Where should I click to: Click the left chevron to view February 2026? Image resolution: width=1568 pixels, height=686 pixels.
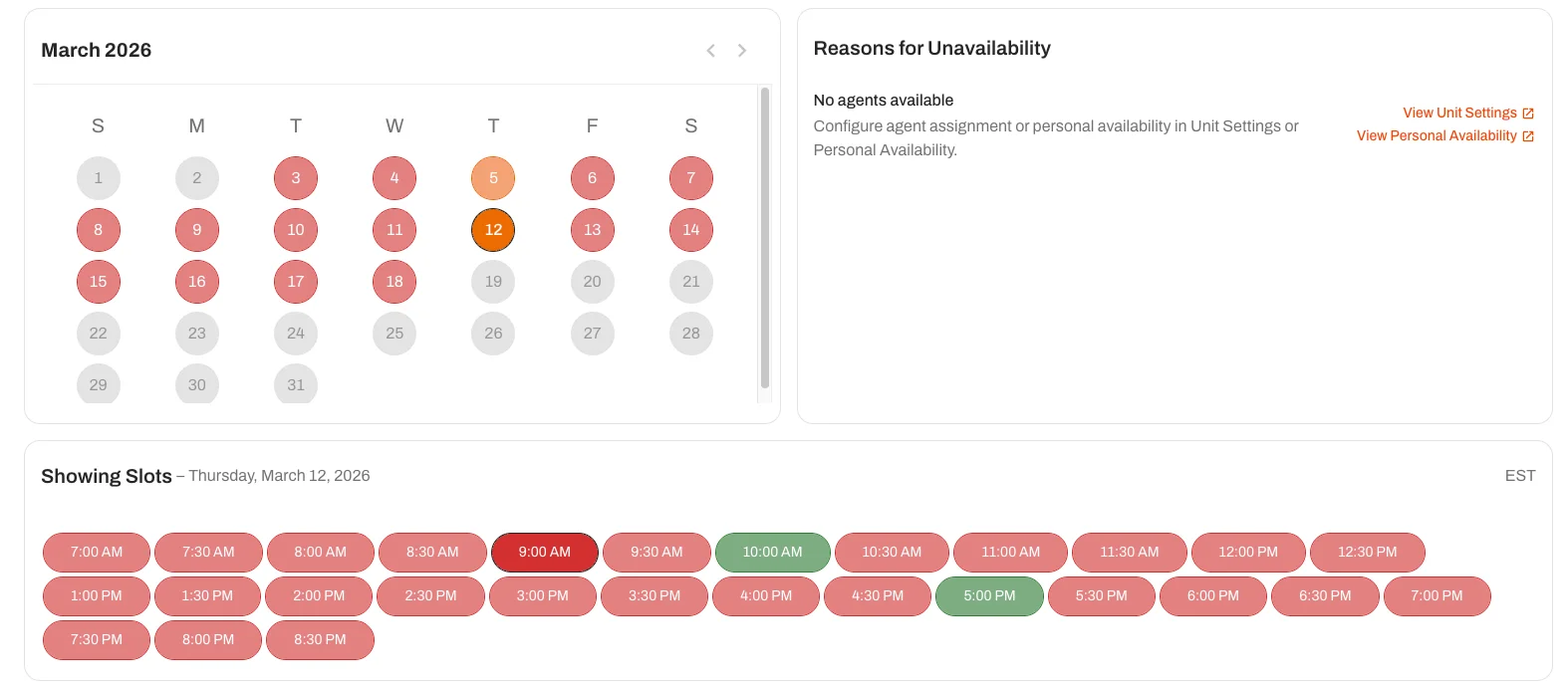pos(710,50)
